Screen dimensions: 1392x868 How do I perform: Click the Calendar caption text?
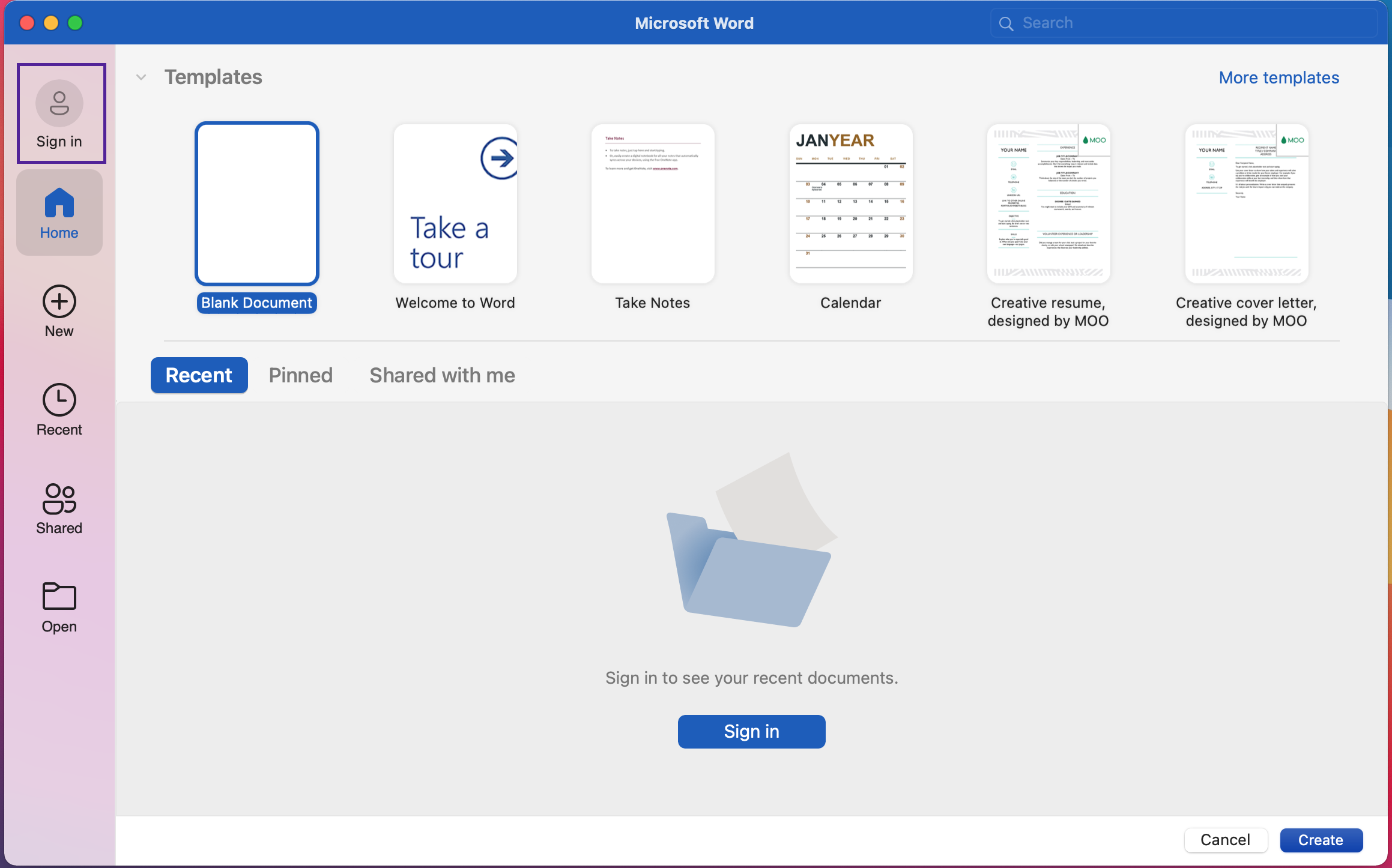pos(851,303)
